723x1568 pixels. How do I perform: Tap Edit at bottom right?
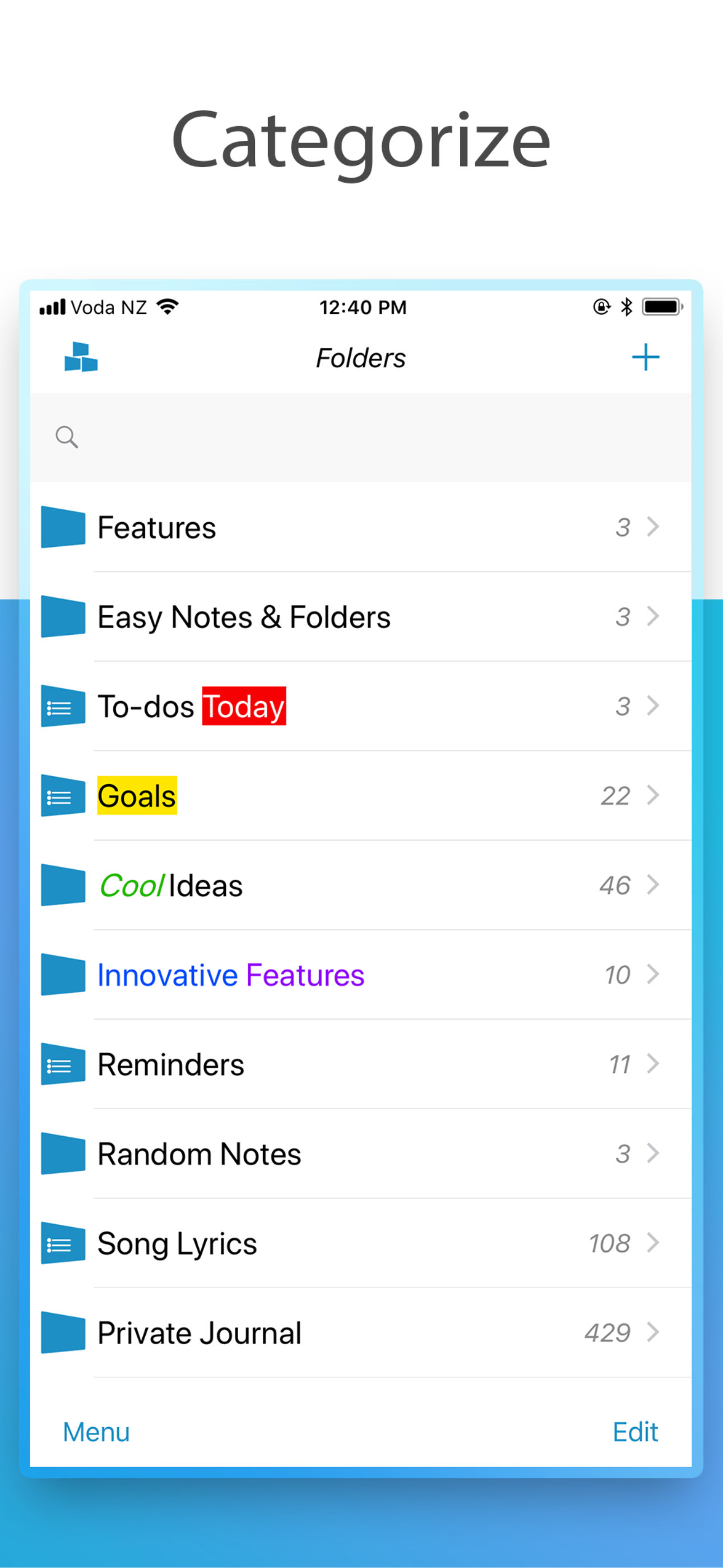[x=635, y=1432]
